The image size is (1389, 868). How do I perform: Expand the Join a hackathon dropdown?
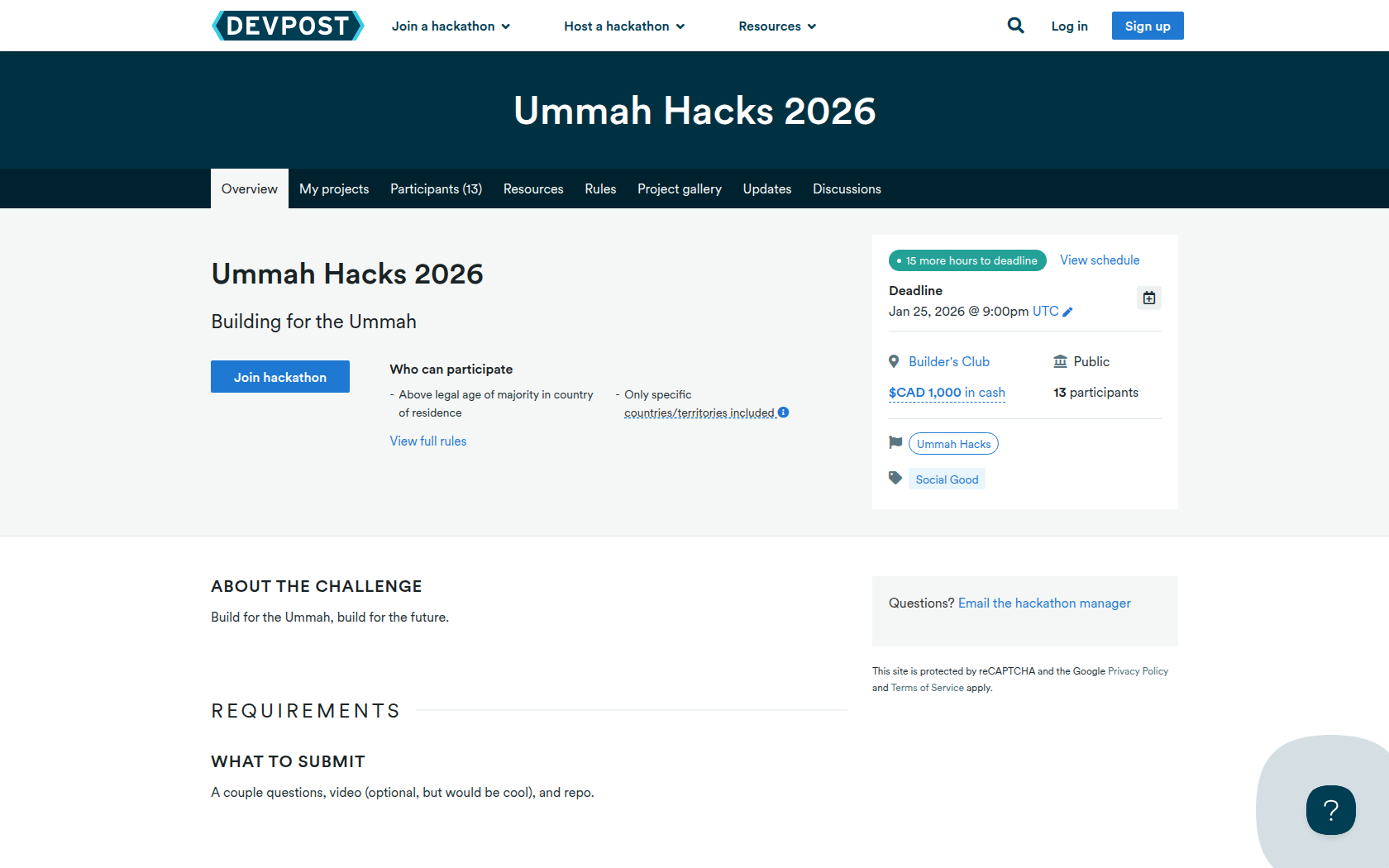(451, 26)
